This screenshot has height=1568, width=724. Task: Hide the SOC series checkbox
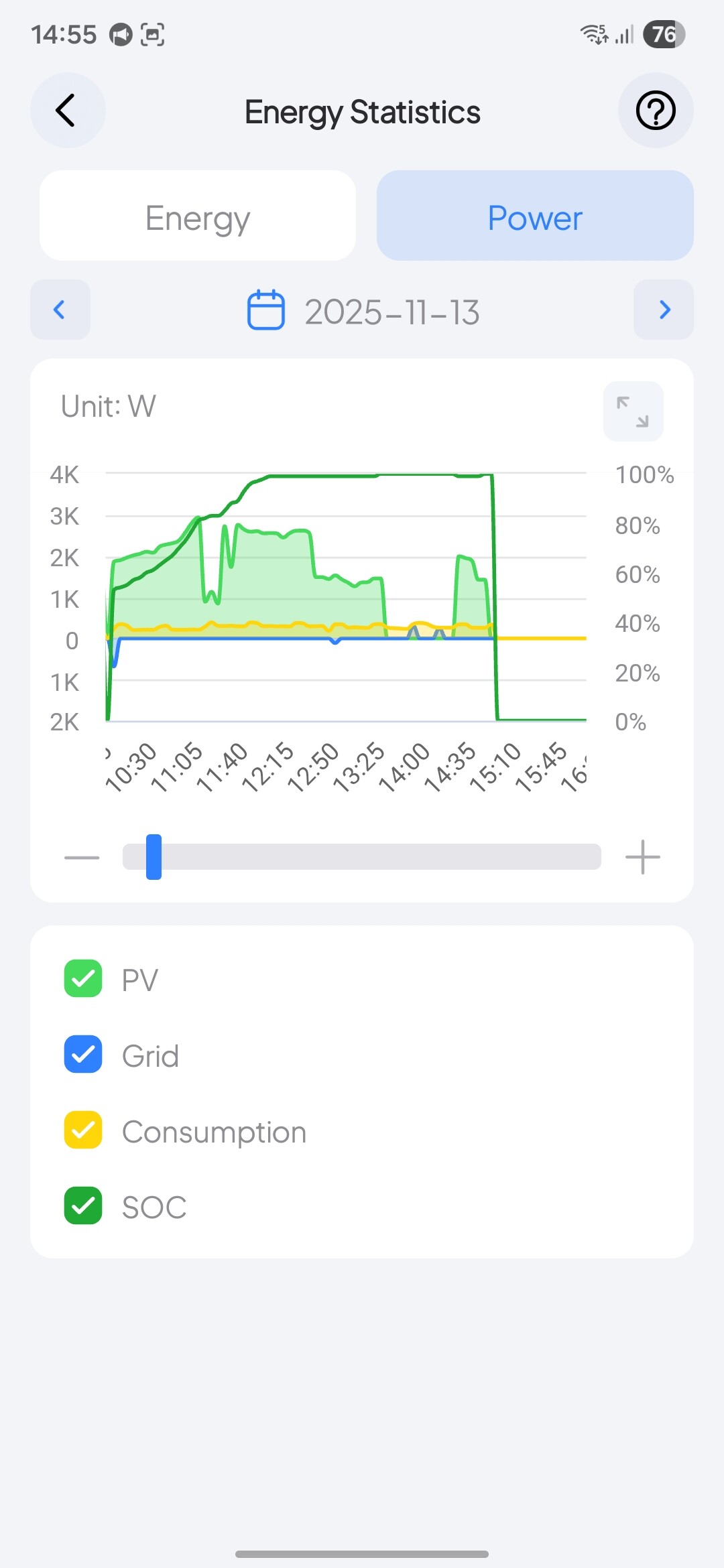point(83,1205)
